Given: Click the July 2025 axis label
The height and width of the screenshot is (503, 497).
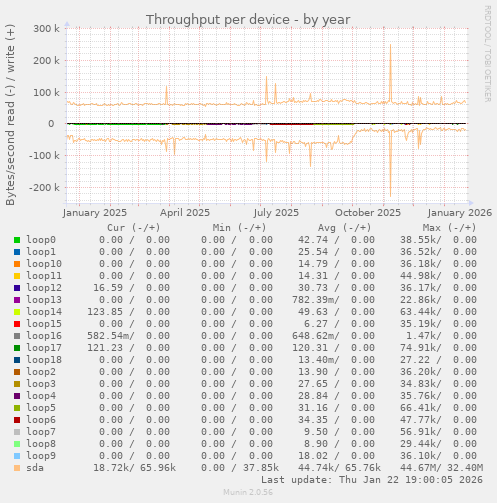Looking at the screenshot, I should (x=276, y=213).
